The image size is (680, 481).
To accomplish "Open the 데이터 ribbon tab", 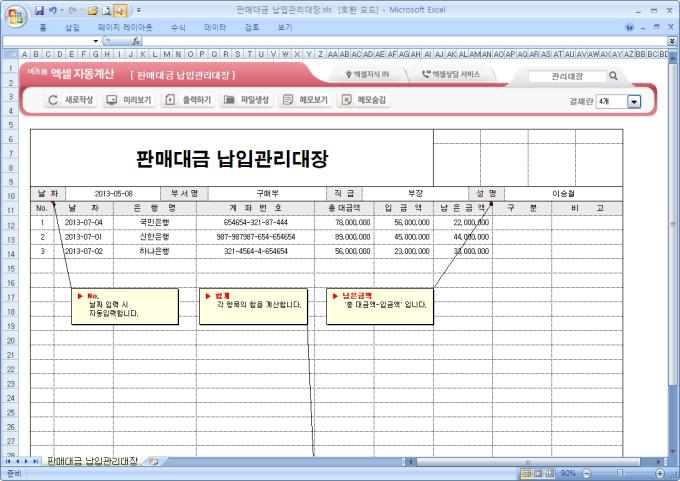I will [215, 28].
